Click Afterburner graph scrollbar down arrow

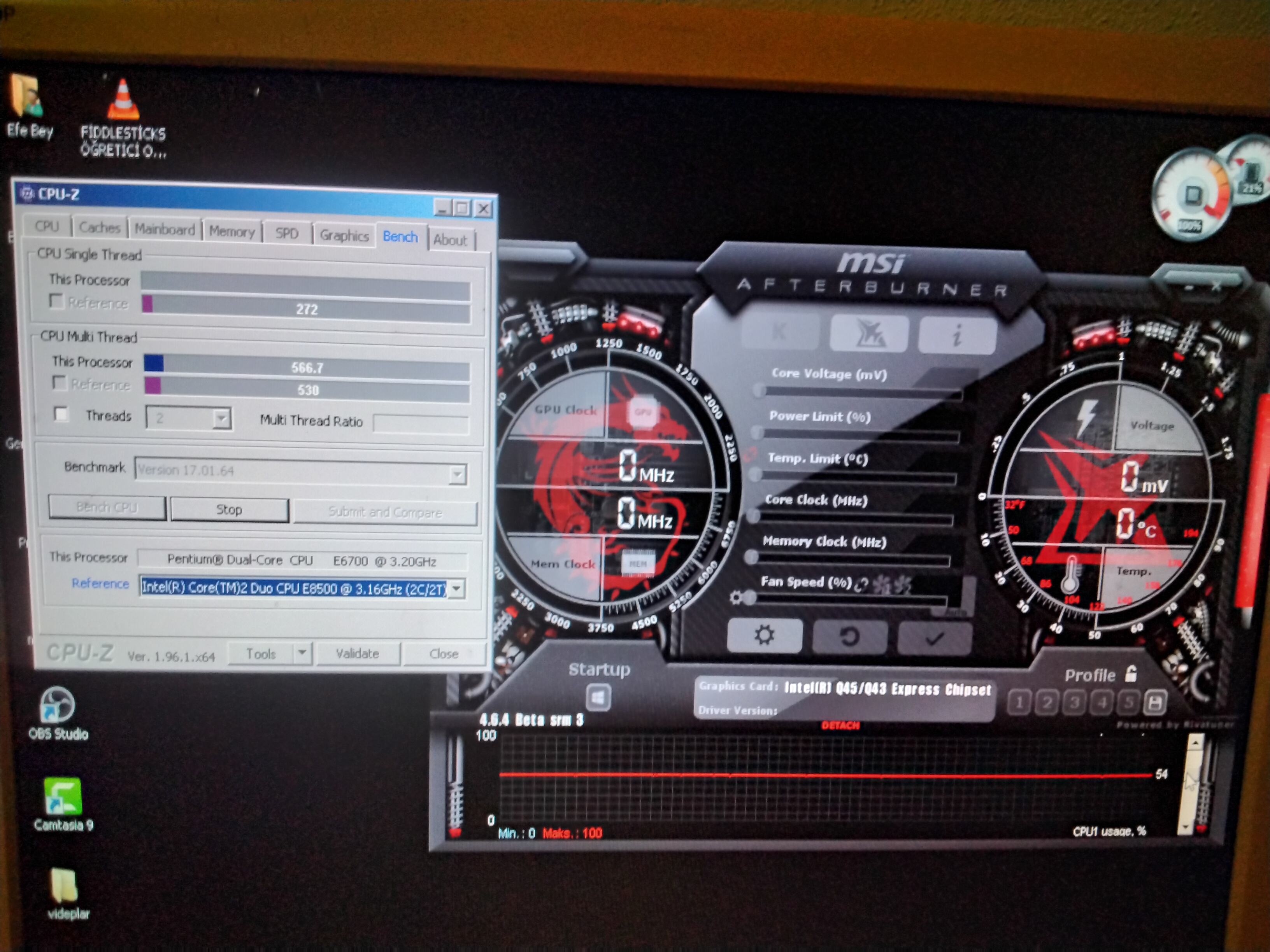(x=1186, y=827)
